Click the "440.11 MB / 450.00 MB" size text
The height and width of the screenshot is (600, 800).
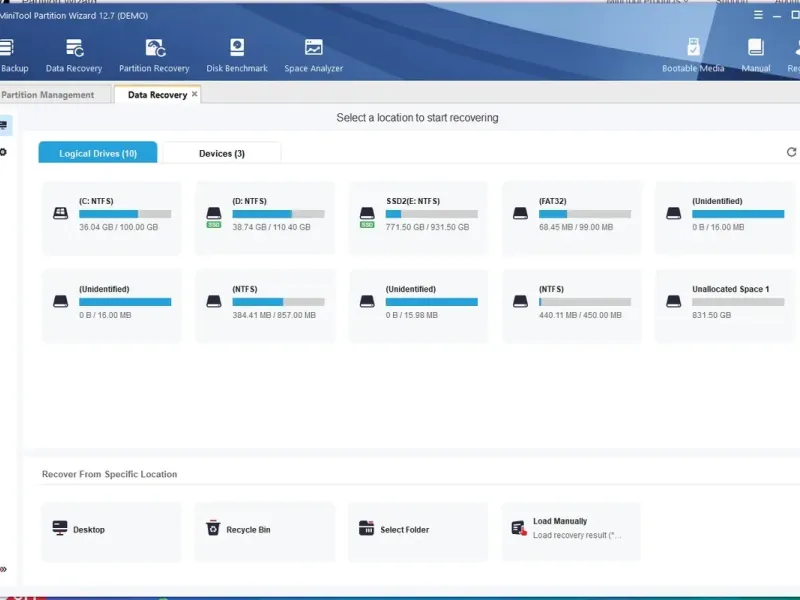[x=581, y=315]
